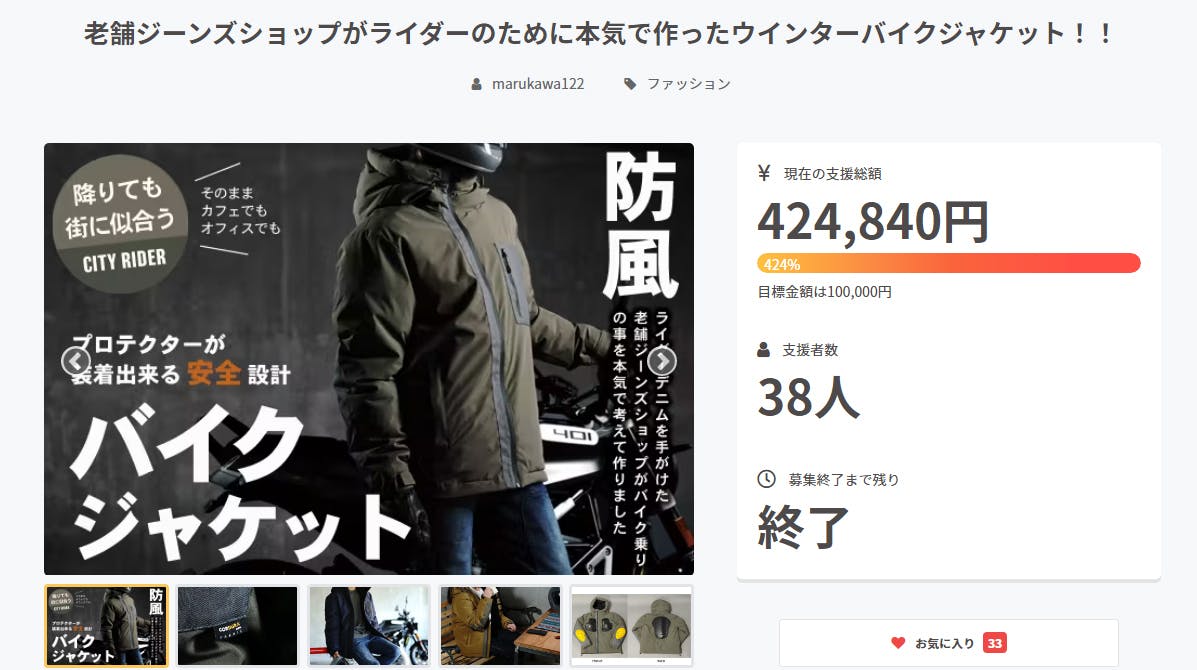Image resolution: width=1197 pixels, height=670 pixels.
Task: Select the fifth thumbnail showing jacket front and back
Action: 631,626
